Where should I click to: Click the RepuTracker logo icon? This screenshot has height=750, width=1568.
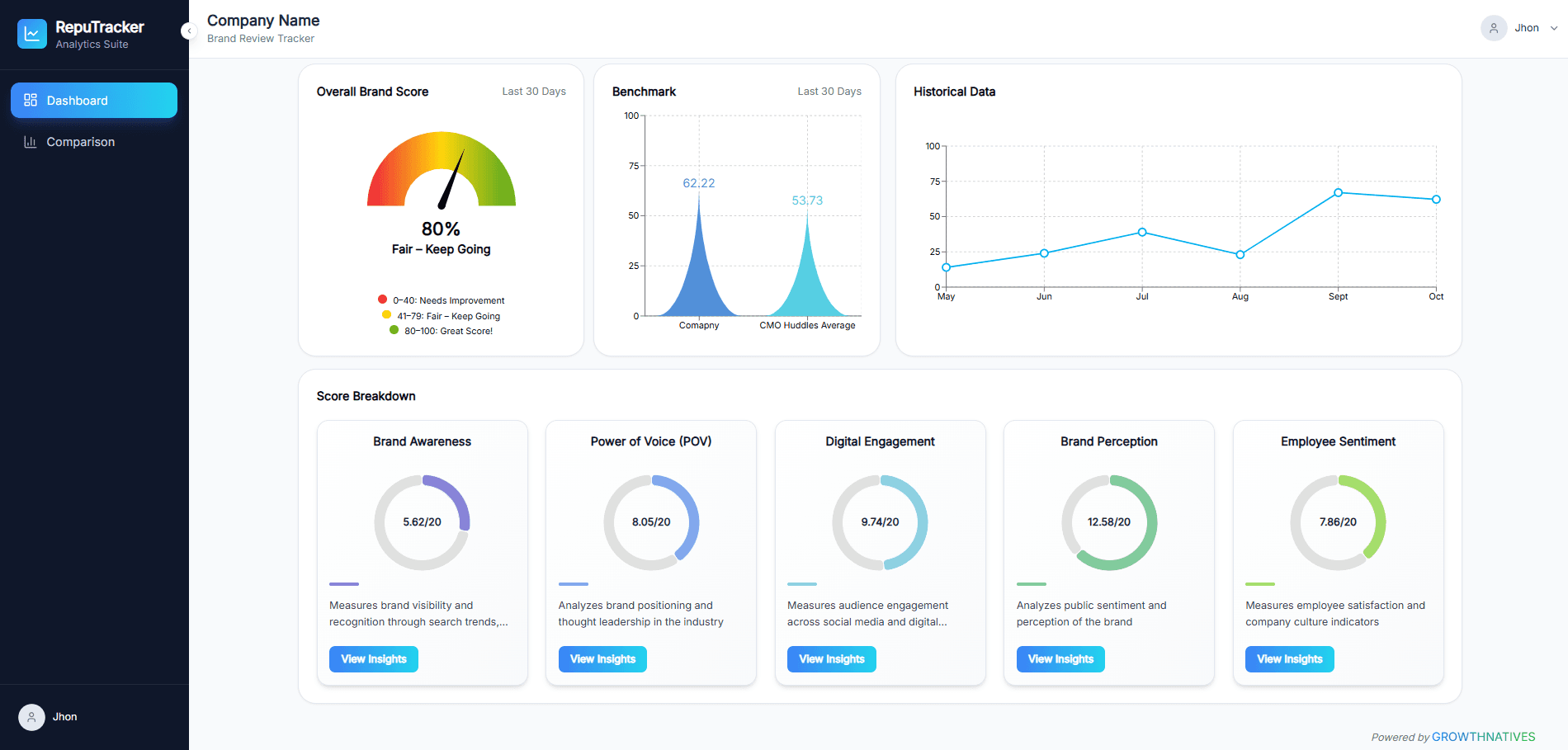(x=32, y=34)
